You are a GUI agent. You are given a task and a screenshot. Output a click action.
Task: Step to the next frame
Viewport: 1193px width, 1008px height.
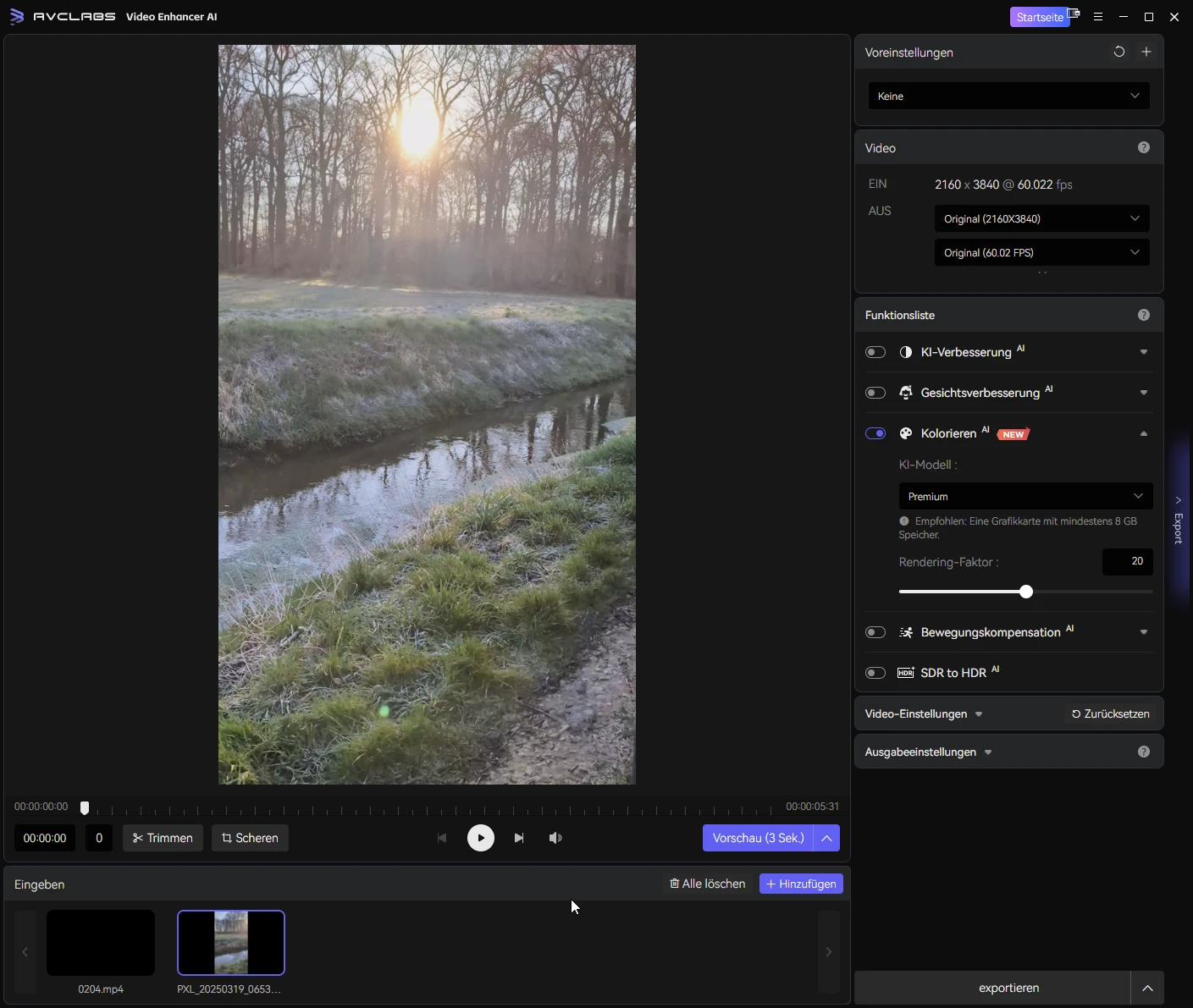(x=519, y=838)
